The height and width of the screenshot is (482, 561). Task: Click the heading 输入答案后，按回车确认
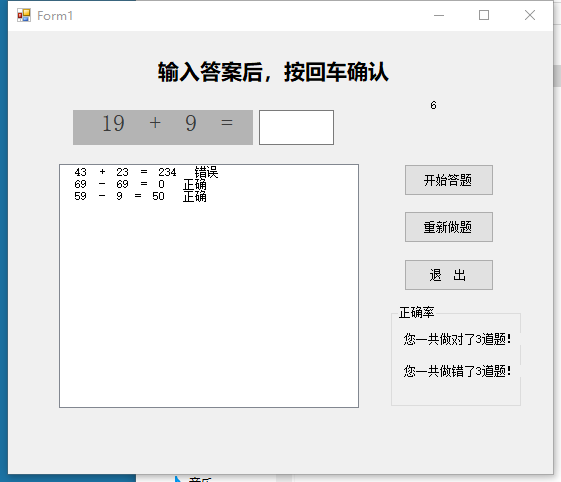pos(273,72)
